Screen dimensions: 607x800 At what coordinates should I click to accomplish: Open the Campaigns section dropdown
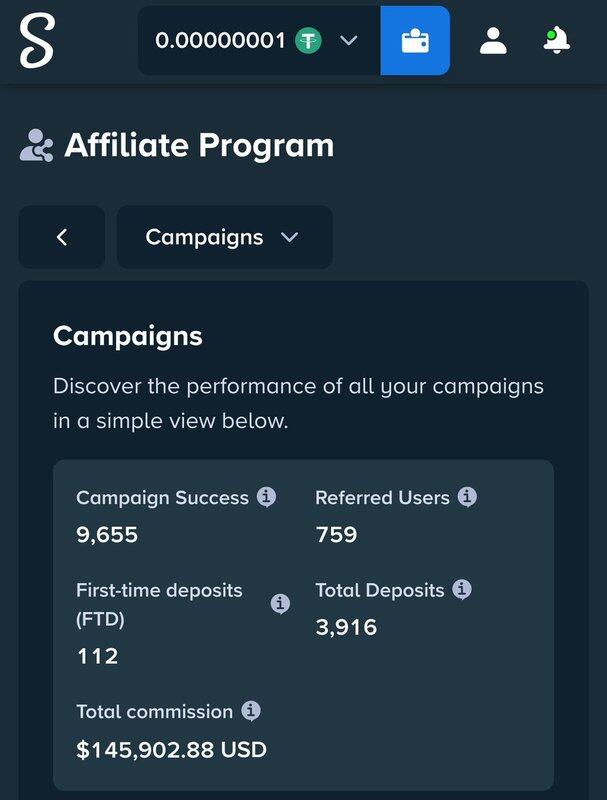(x=224, y=237)
